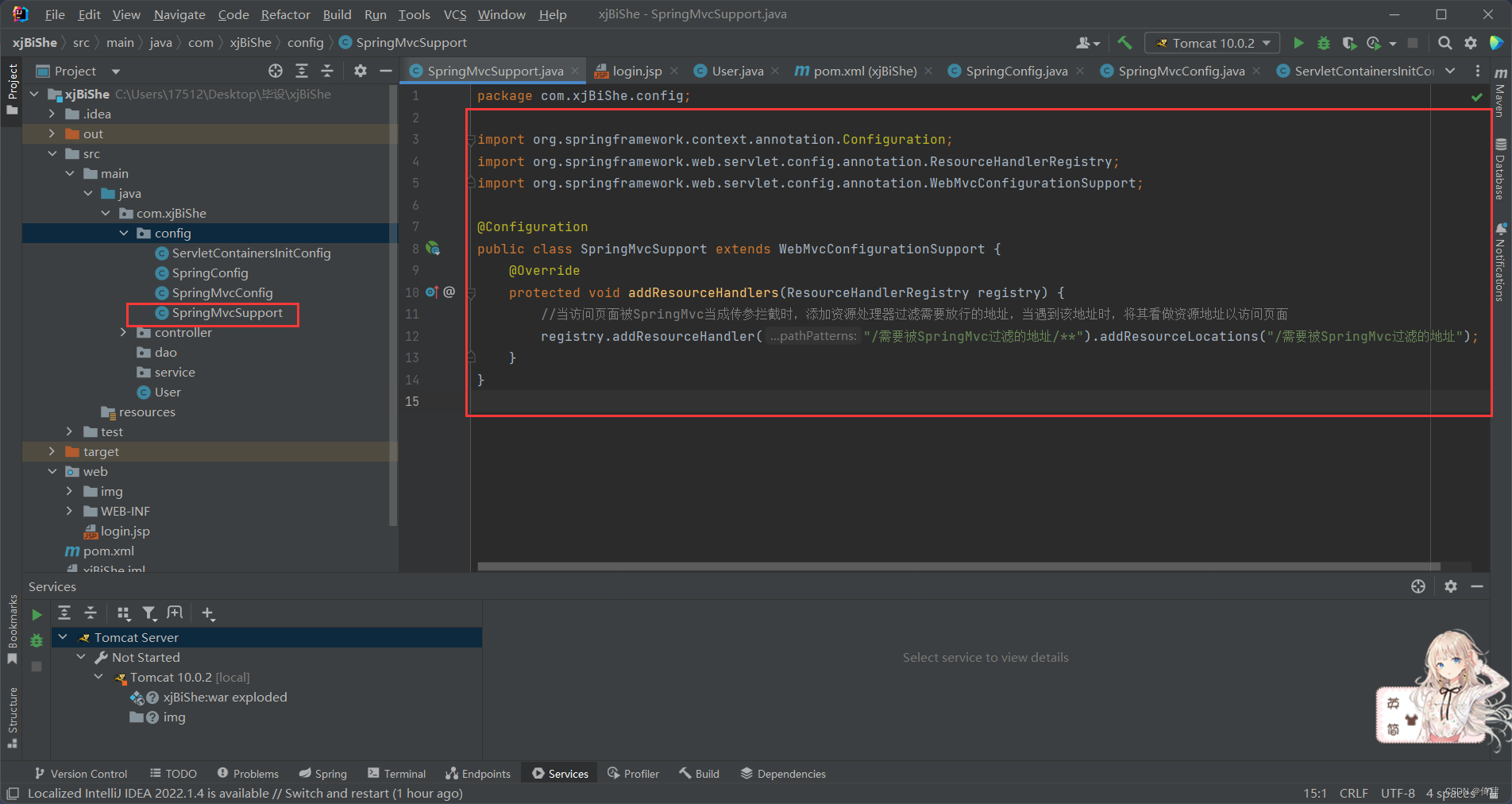
Task: Open quick-access tool windows icon in status bar
Action: (12, 793)
